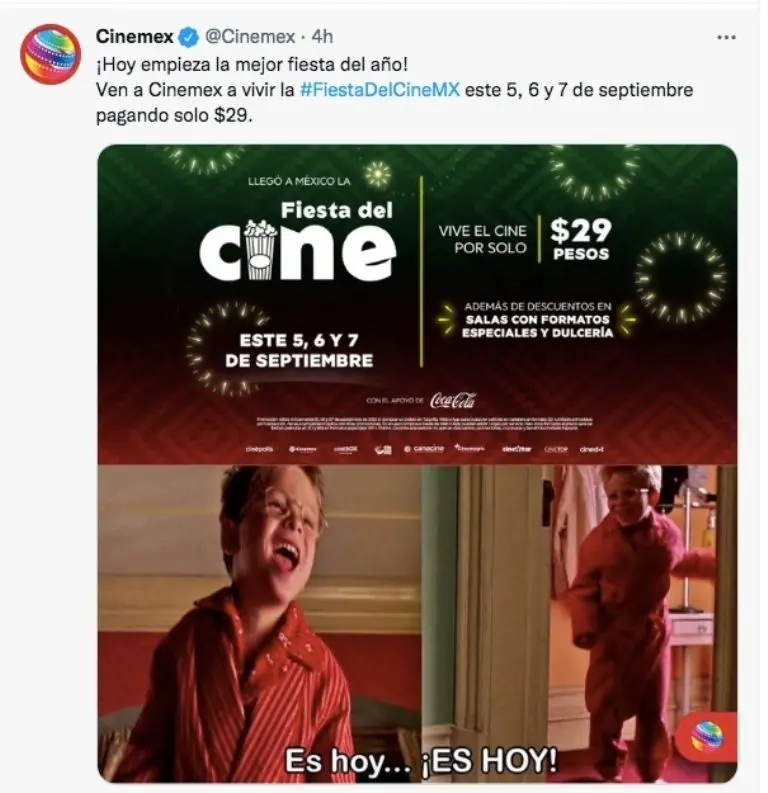Click the Cinemex display name
This screenshot has width=768, height=793.
pyautogui.click(x=134, y=36)
